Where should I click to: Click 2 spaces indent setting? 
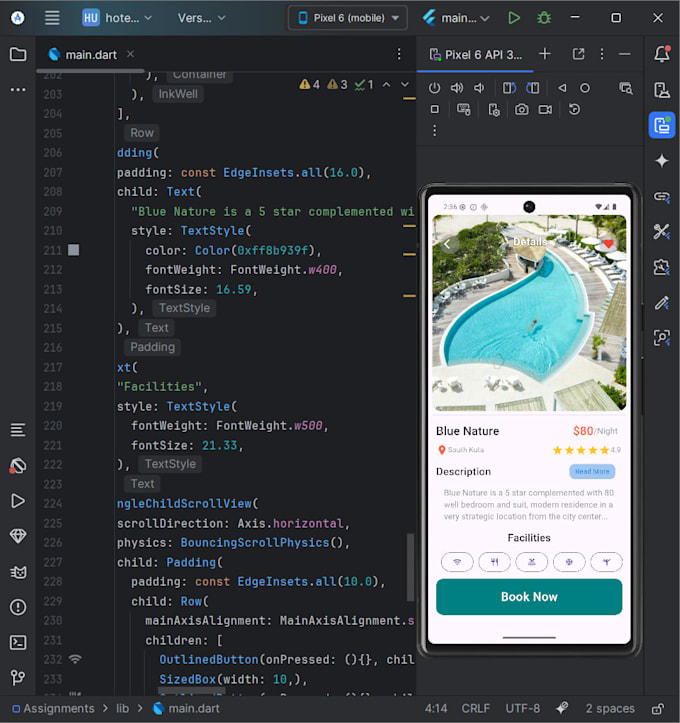609,708
